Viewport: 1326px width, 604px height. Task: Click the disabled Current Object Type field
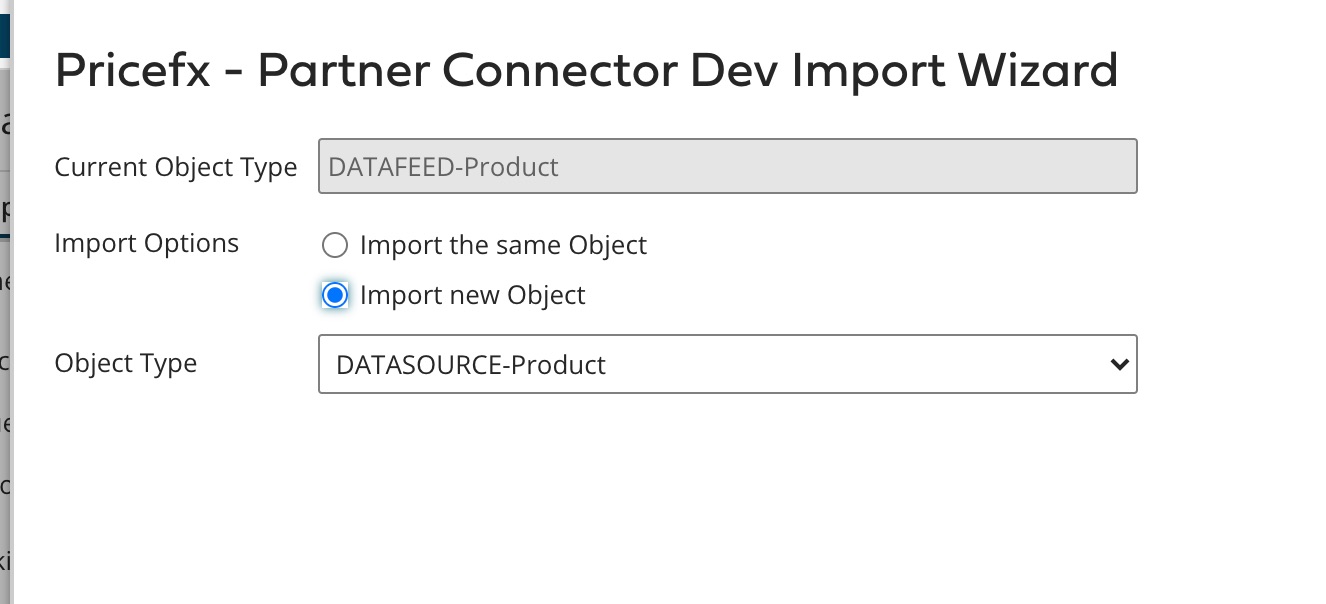pyautogui.click(x=727, y=166)
